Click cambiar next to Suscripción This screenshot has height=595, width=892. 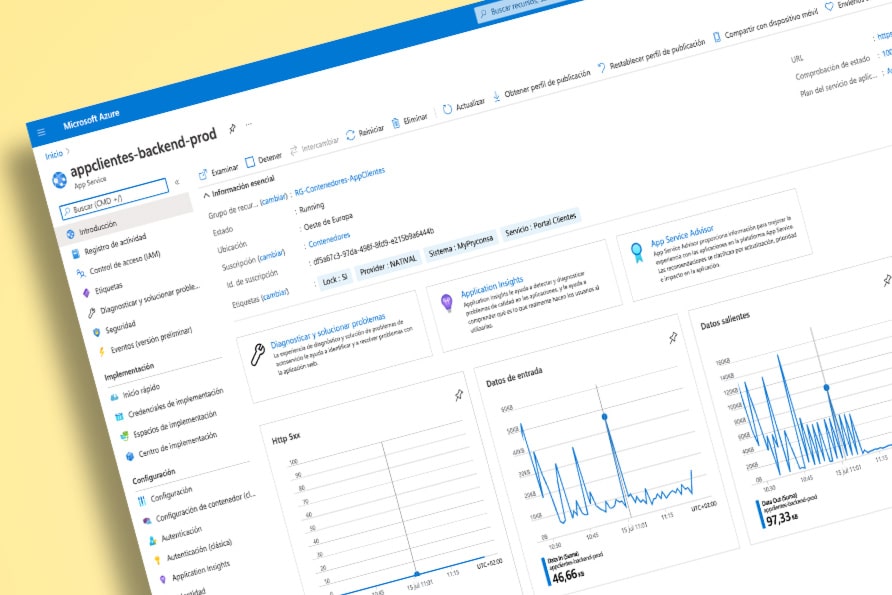coord(271,256)
